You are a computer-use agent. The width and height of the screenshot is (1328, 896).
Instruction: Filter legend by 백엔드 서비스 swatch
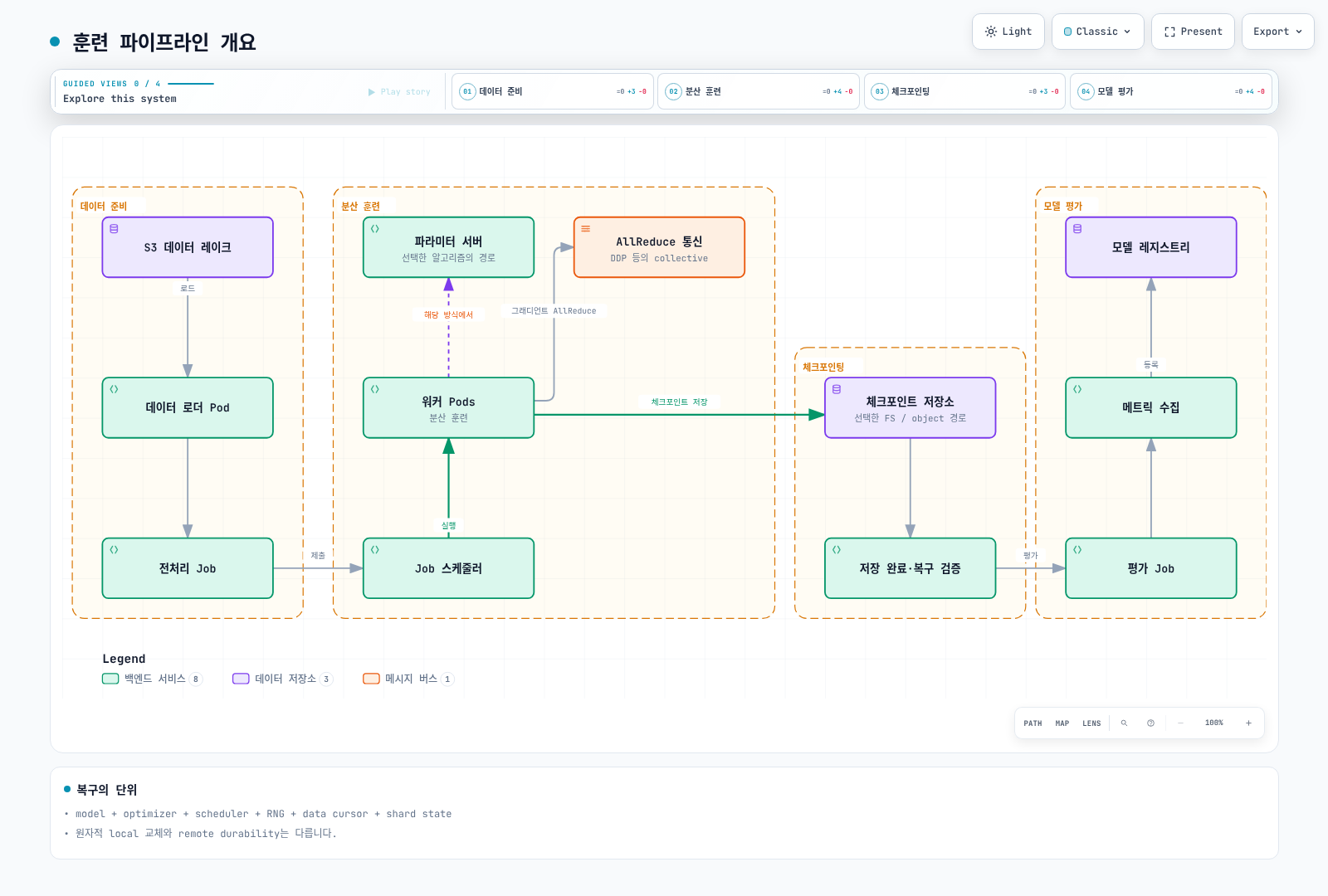110,679
